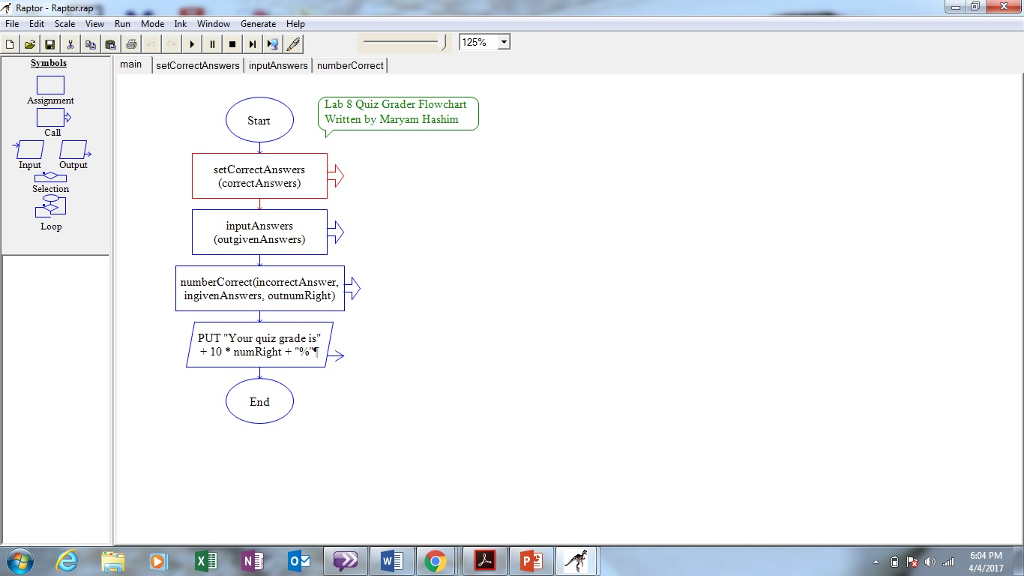Select the Loop symbol
1024x576 pixels.
tap(50, 207)
